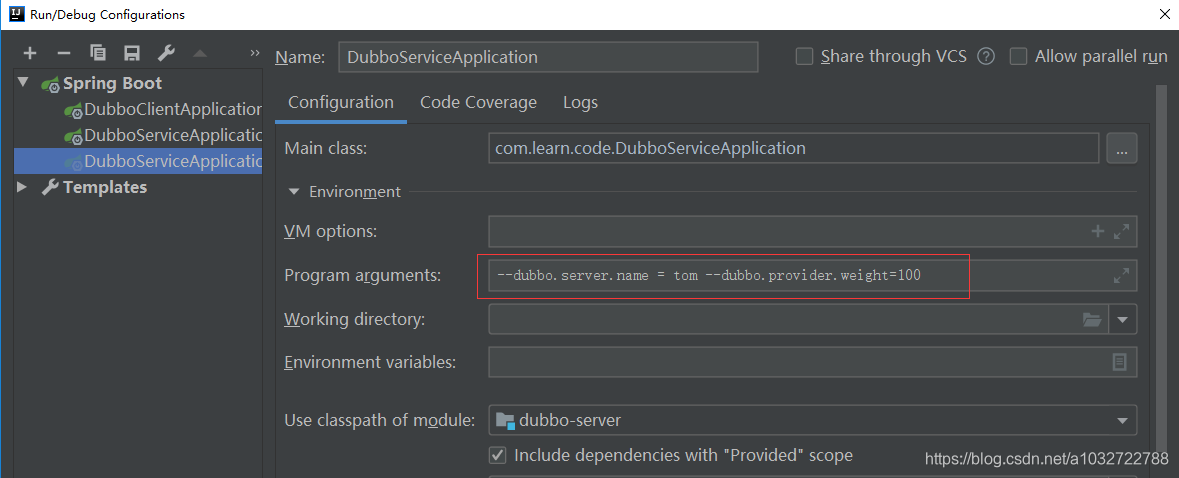The width and height of the screenshot is (1179, 478).
Task: Save configuration with the disk icon
Action: 132,53
